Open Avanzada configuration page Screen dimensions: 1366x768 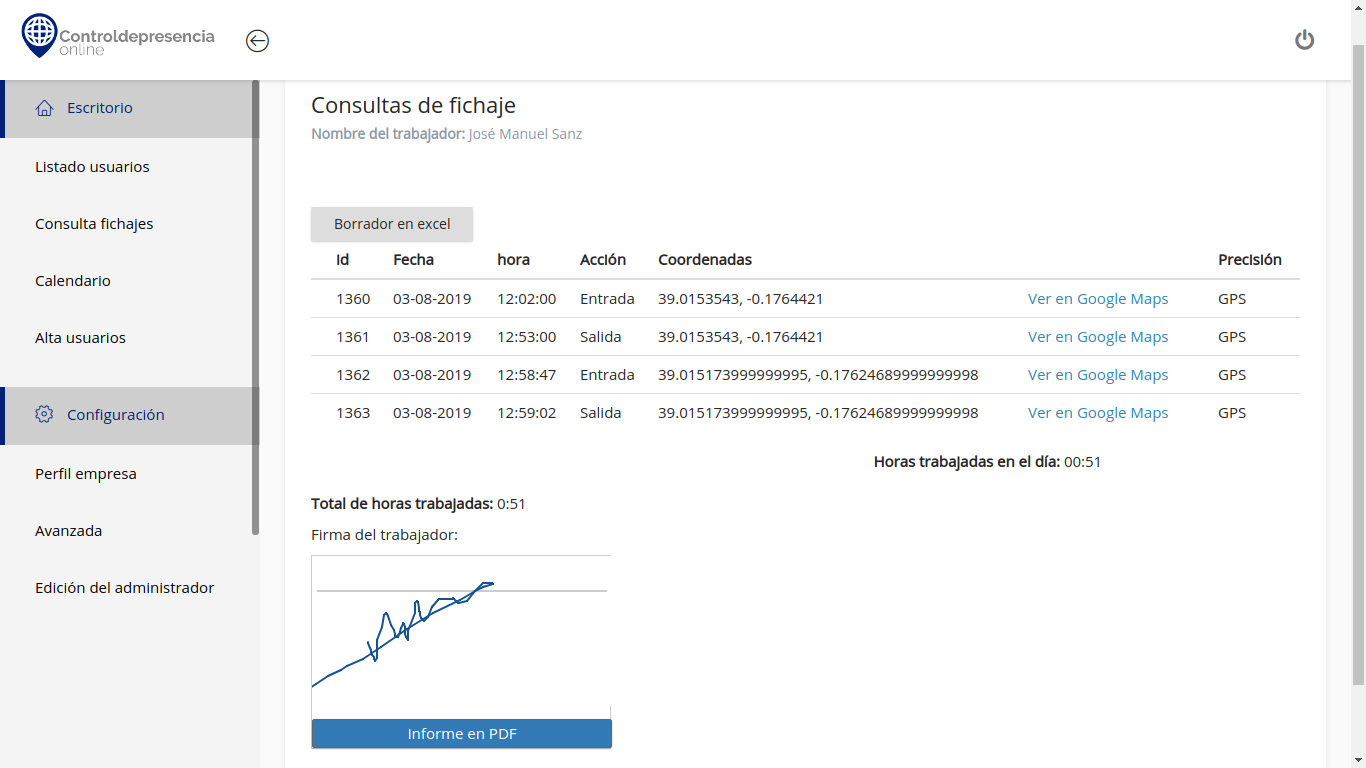coord(68,531)
